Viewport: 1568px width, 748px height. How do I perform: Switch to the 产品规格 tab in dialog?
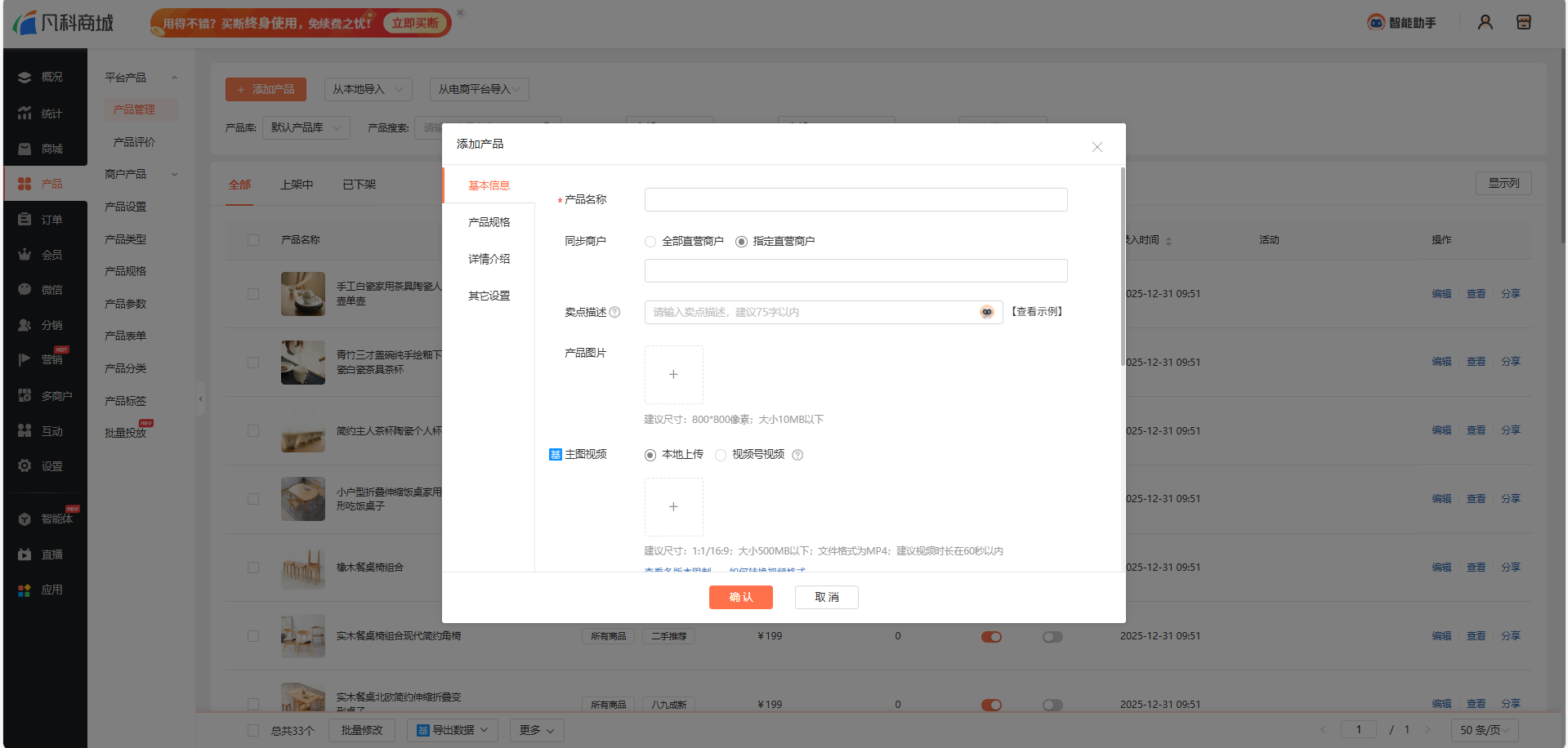point(489,222)
